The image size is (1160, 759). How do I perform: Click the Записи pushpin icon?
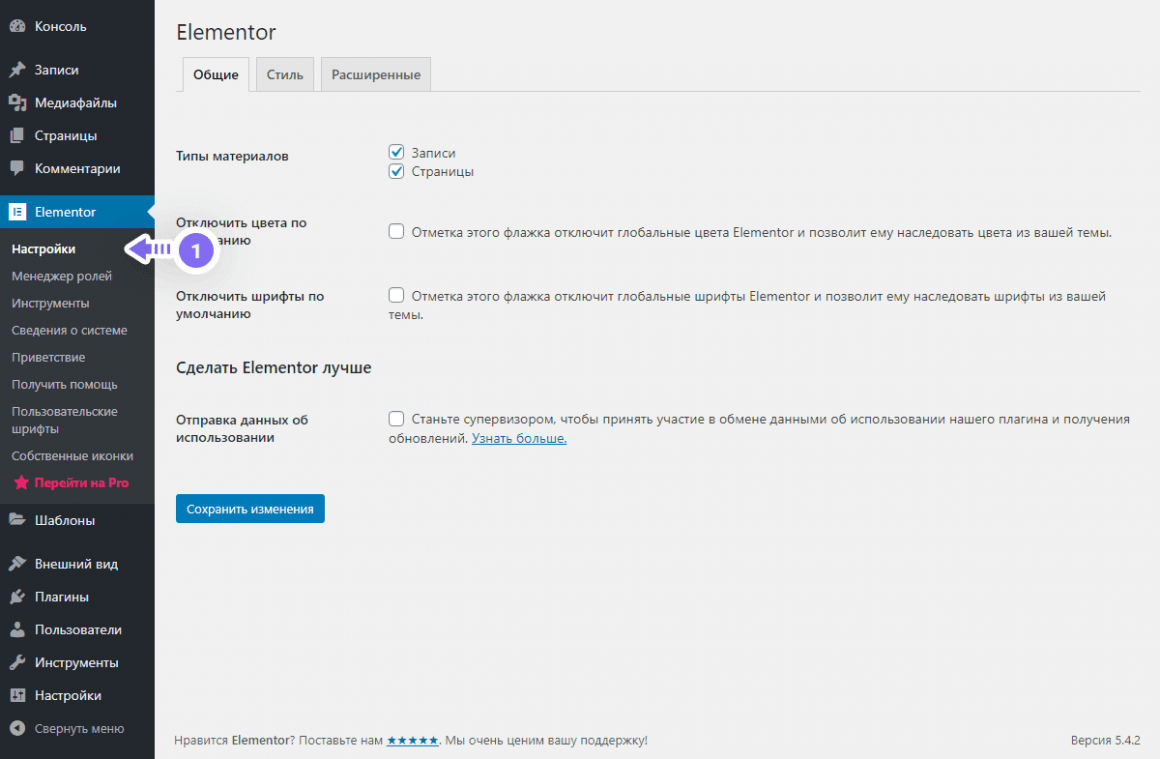click(x=17, y=70)
